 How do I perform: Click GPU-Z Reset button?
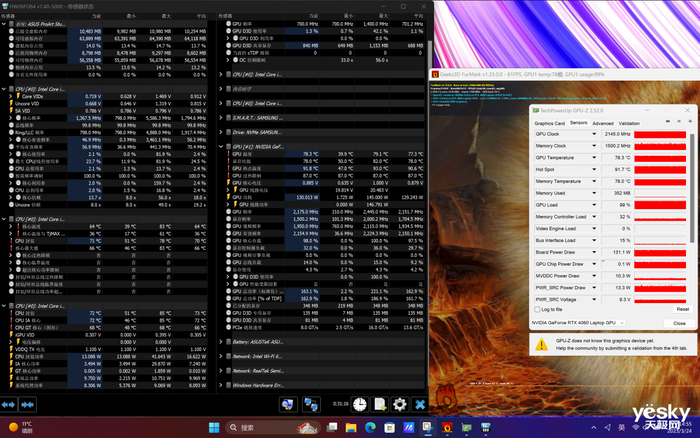pyautogui.click(x=683, y=309)
